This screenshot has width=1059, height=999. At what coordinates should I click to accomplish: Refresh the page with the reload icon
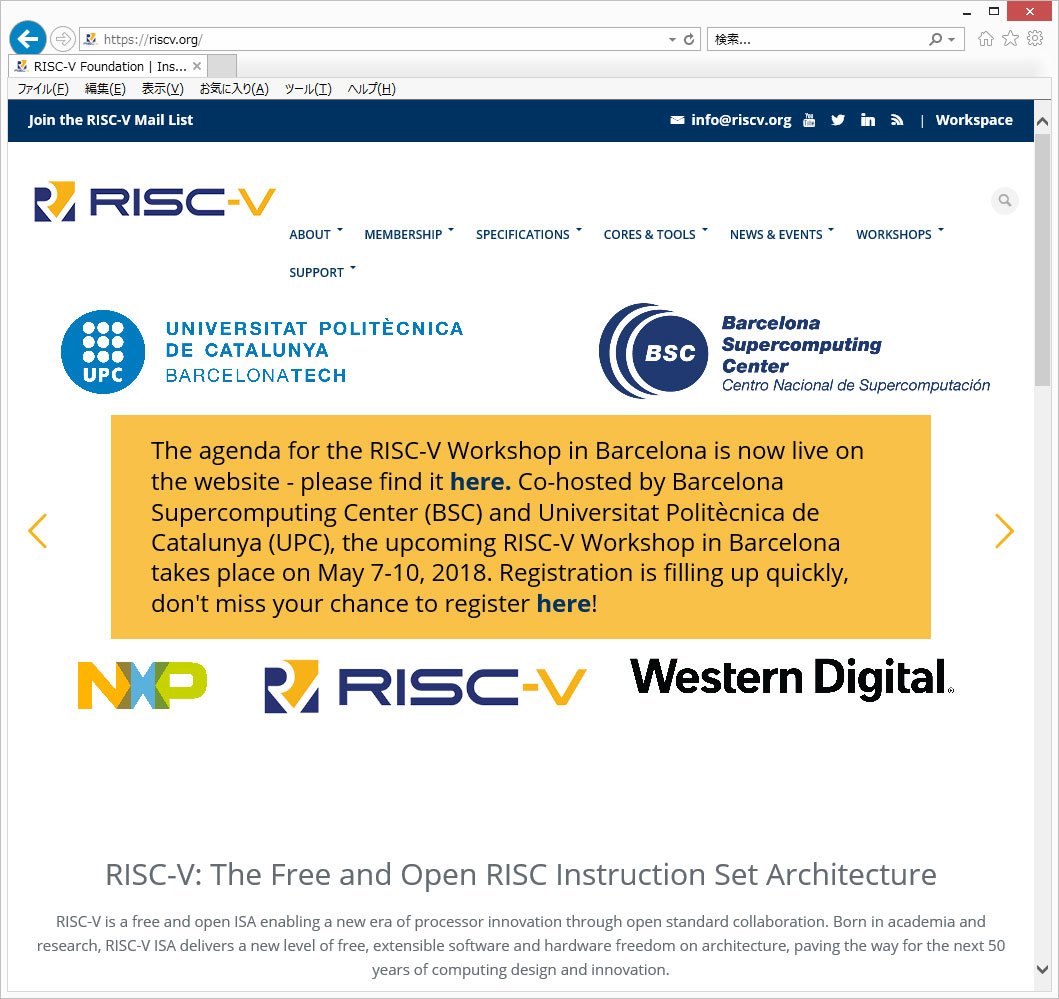coord(689,39)
